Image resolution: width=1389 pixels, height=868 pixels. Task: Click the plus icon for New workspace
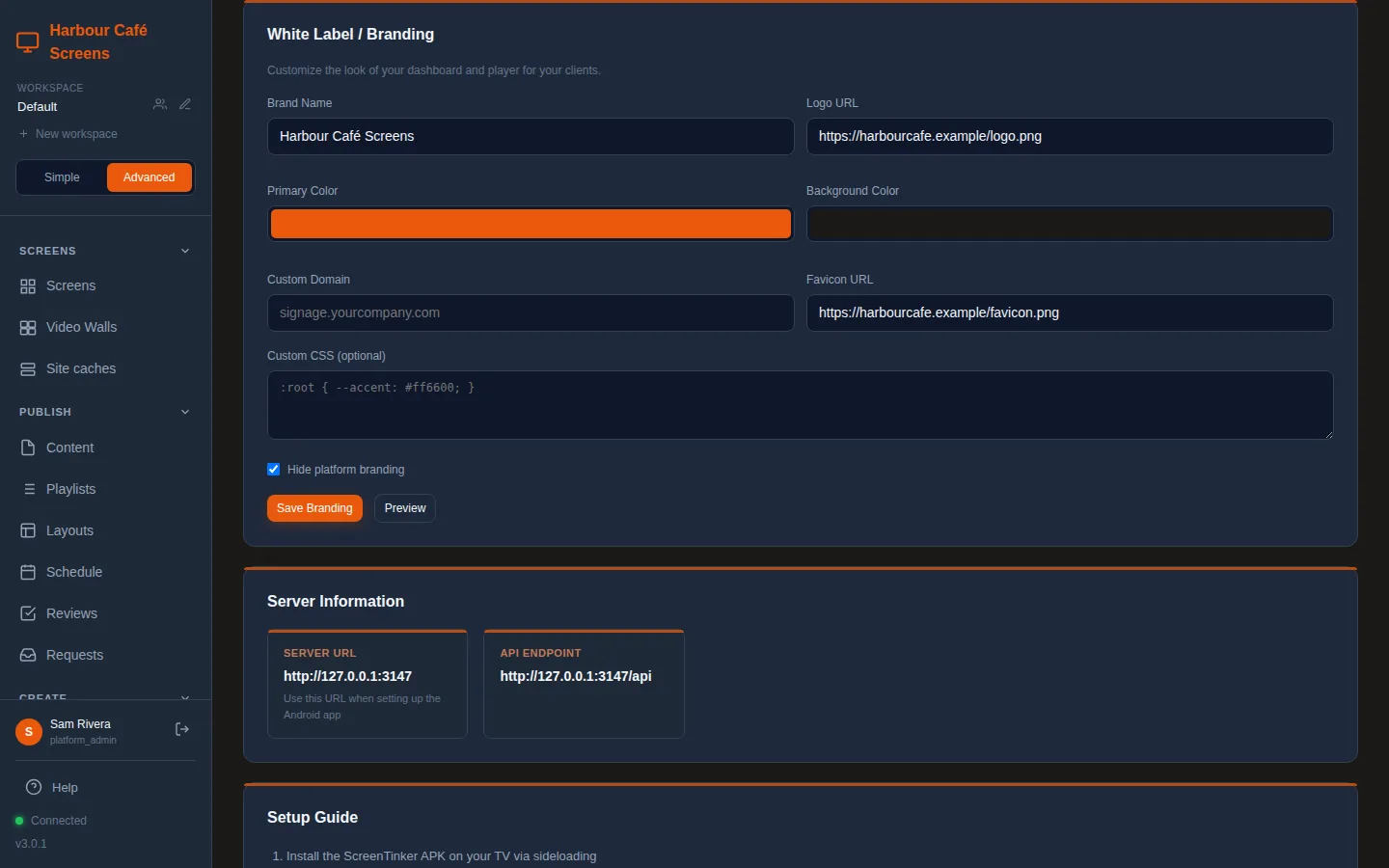tap(23, 134)
